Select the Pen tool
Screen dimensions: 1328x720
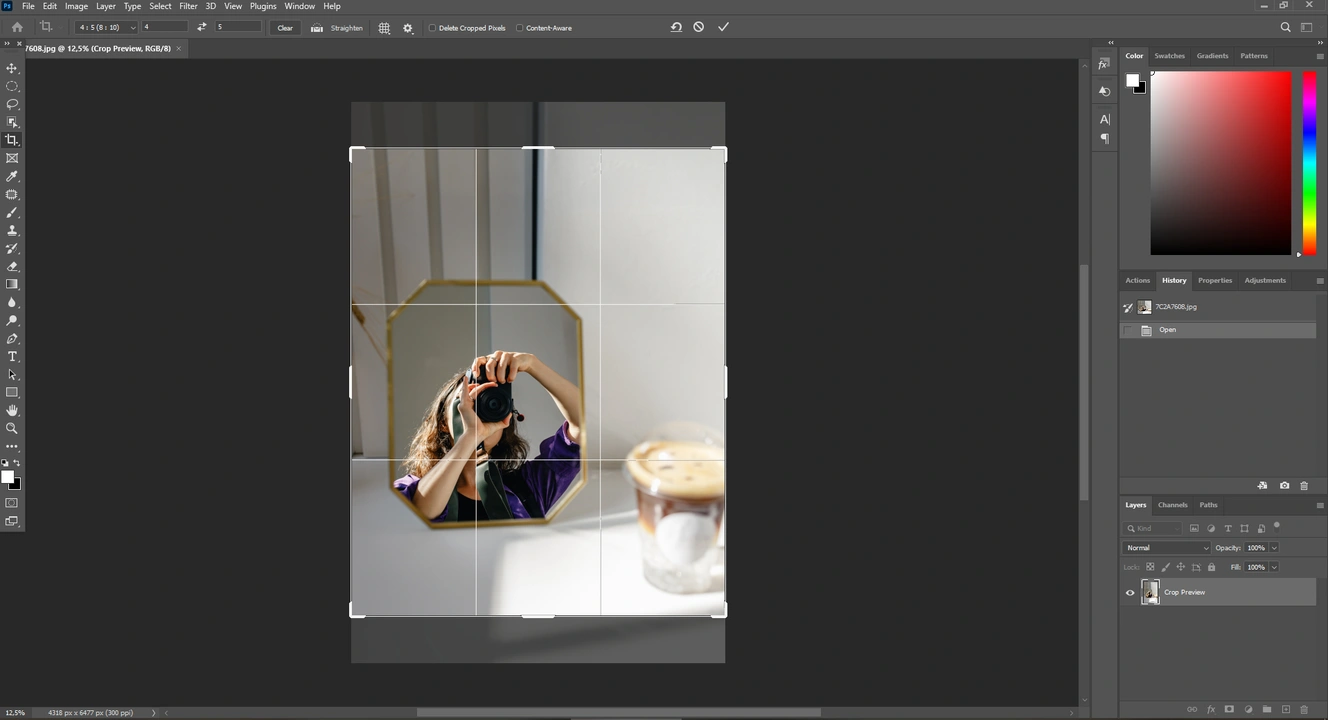tap(12, 338)
